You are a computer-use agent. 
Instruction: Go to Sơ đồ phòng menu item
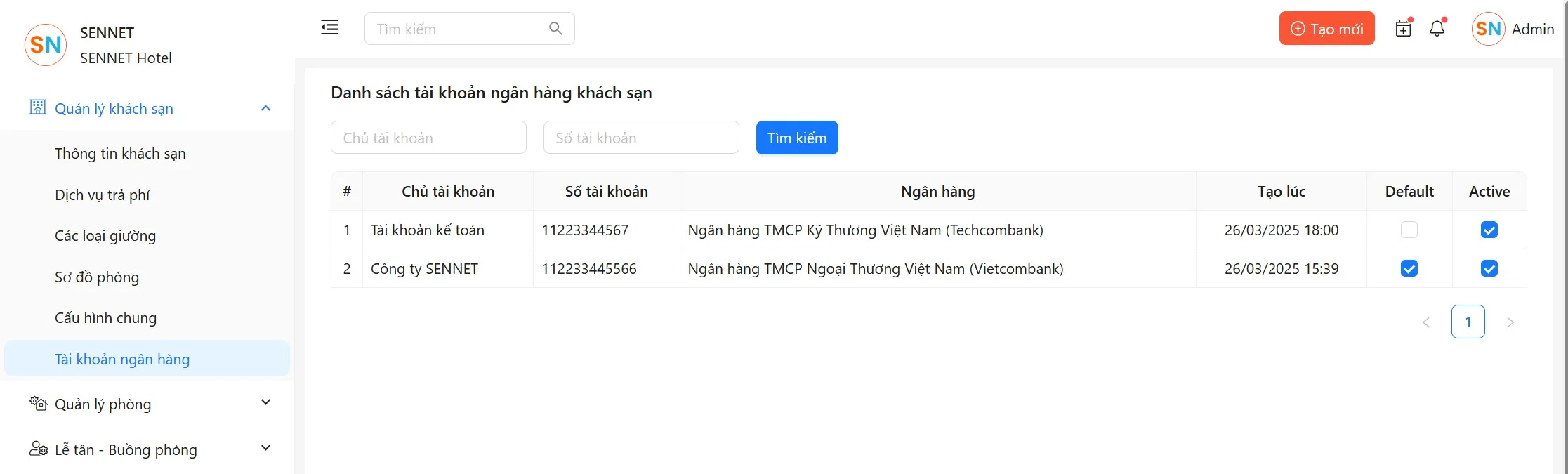(97, 277)
